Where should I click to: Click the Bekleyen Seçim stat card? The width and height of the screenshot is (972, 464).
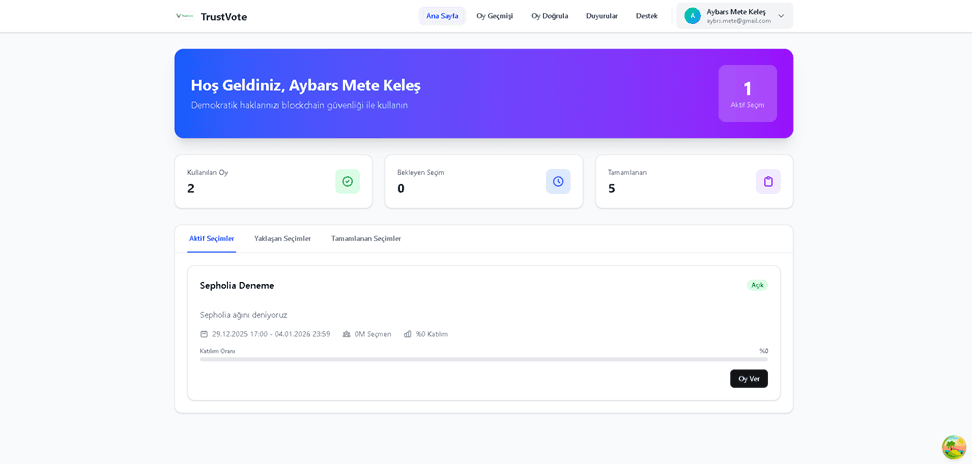pyautogui.click(x=484, y=182)
